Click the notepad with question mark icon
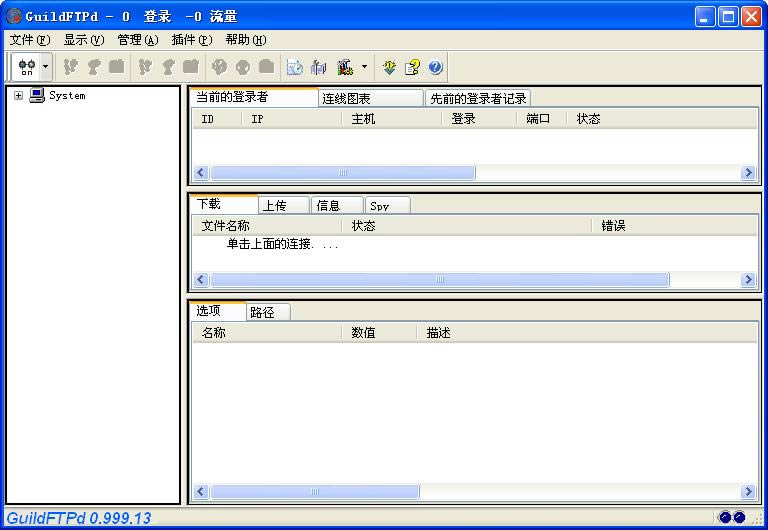This screenshot has height=530, width=768. pos(412,67)
